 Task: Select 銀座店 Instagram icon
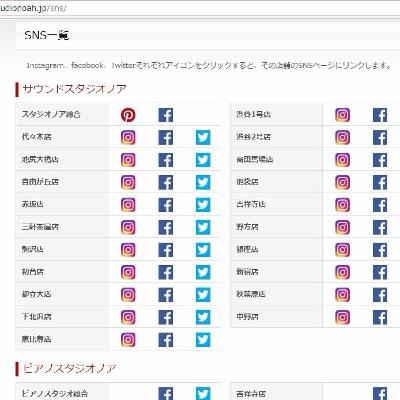(x=342, y=250)
